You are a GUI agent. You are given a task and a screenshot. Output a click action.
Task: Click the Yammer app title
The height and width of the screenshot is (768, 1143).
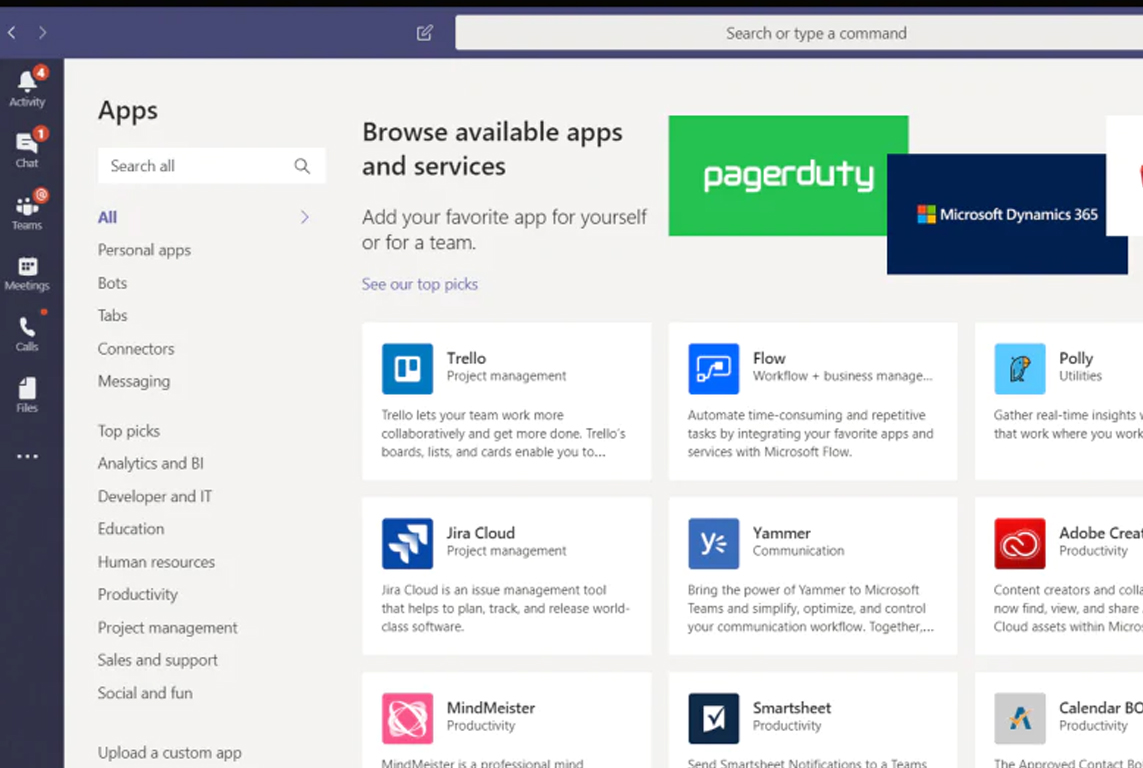click(x=782, y=533)
